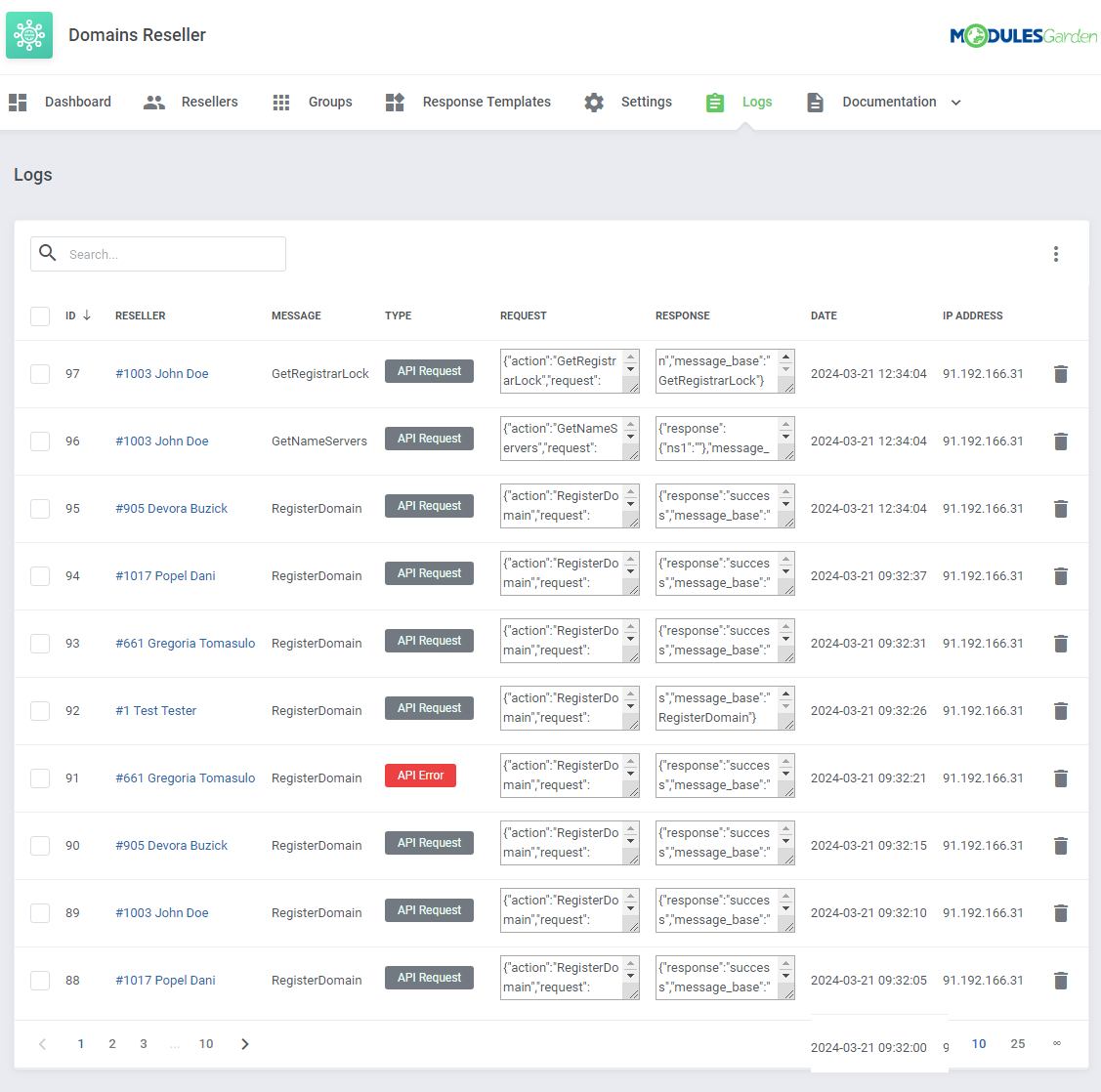Screen dimensions: 1101x1092
Task: Click the Groups grid icon
Action: [281, 103]
